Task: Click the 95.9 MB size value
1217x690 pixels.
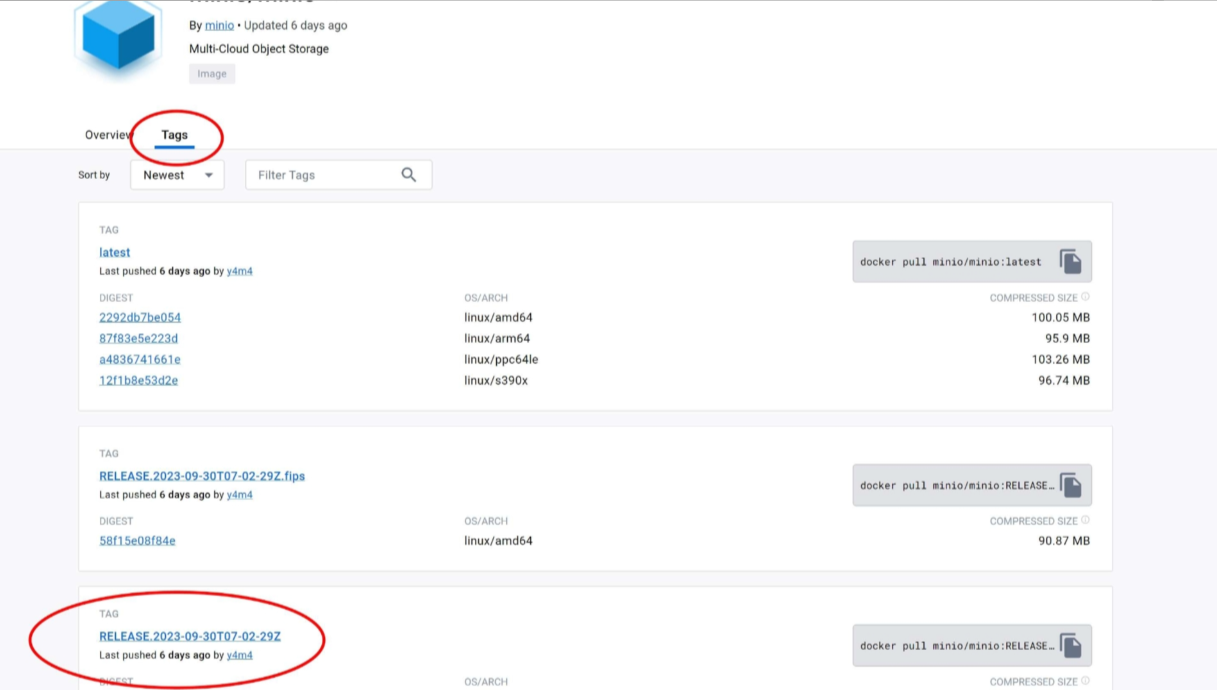Action: pos(1068,339)
